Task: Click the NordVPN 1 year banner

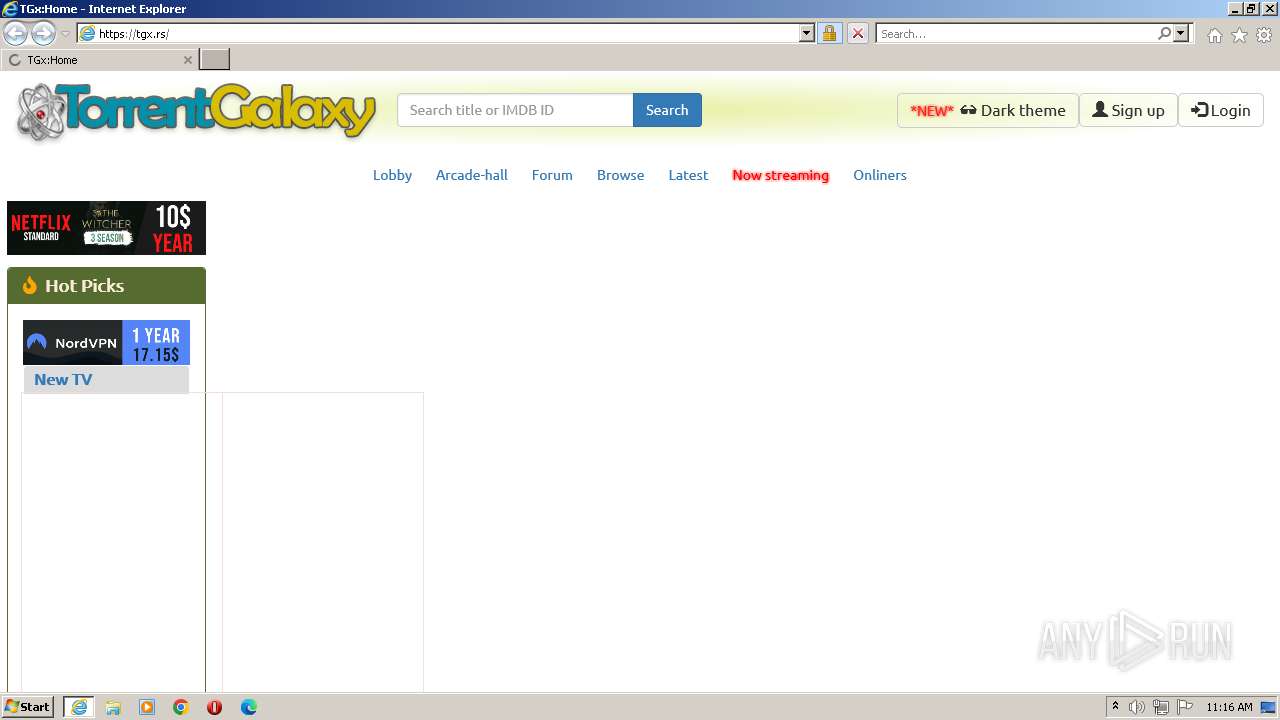Action: (x=106, y=342)
